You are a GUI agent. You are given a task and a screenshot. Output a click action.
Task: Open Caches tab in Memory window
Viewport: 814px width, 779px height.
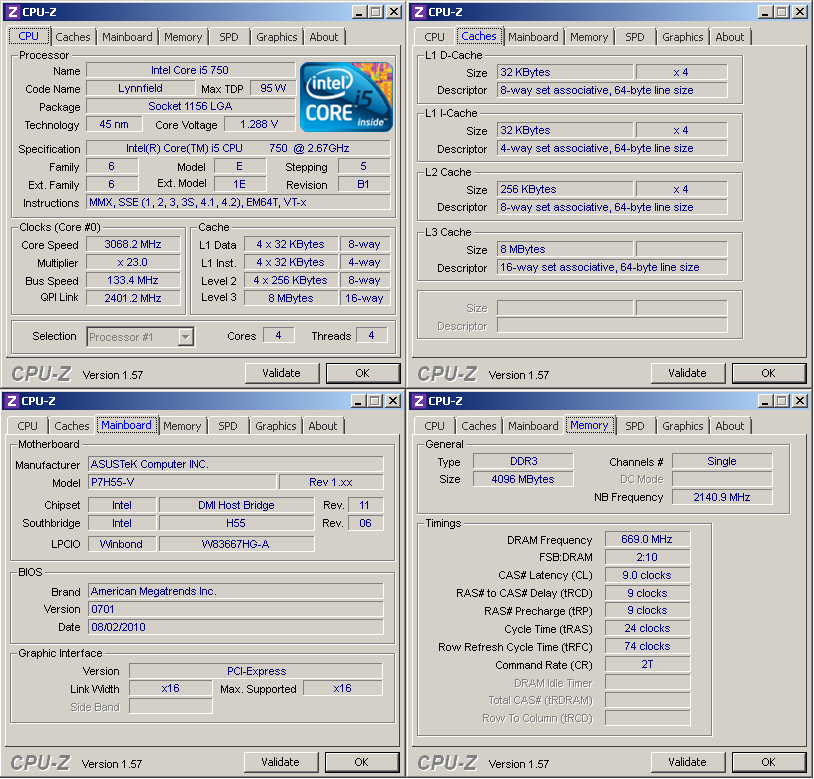pyautogui.click(x=479, y=426)
